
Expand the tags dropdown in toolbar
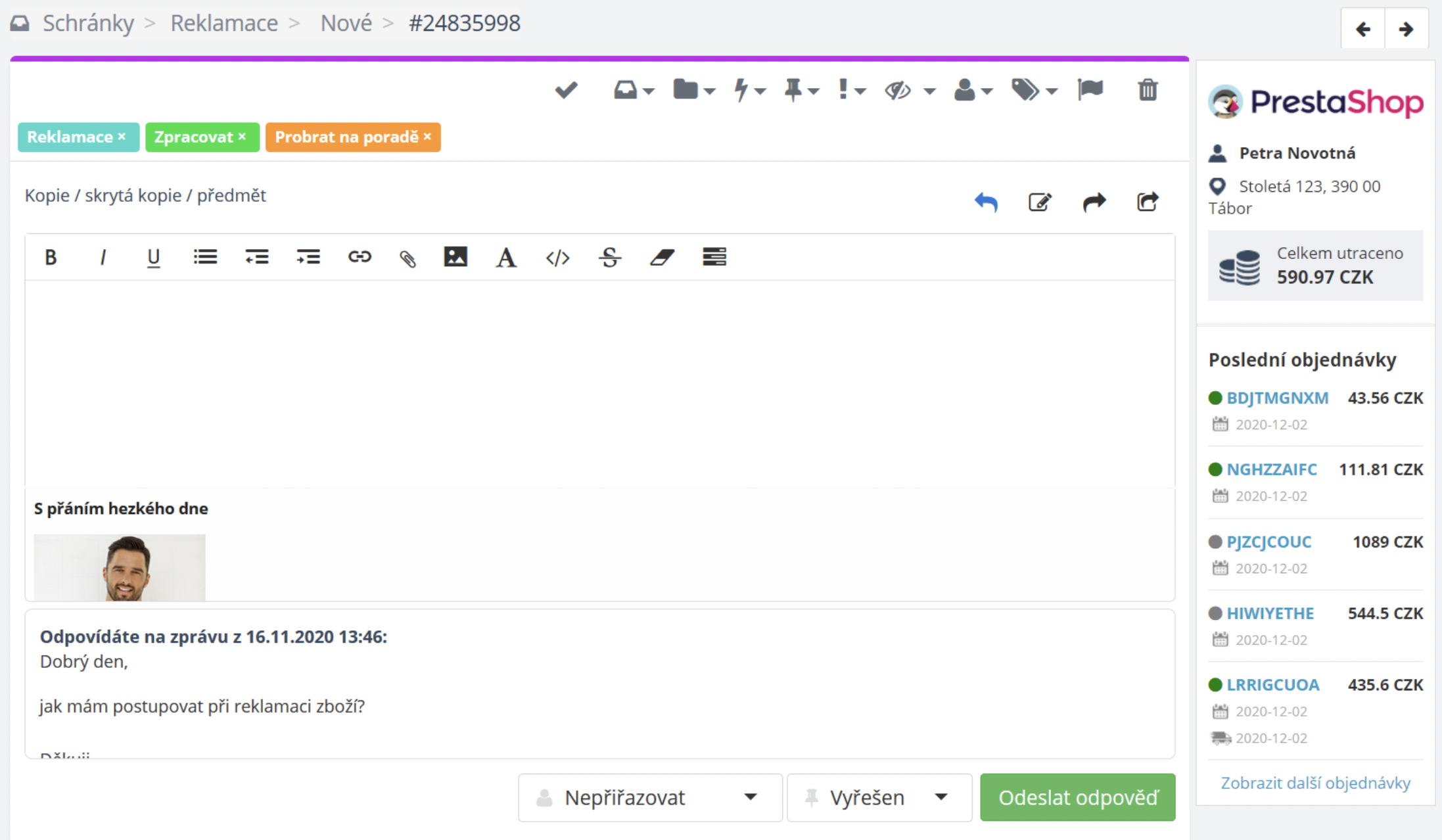coord(1034,89)
